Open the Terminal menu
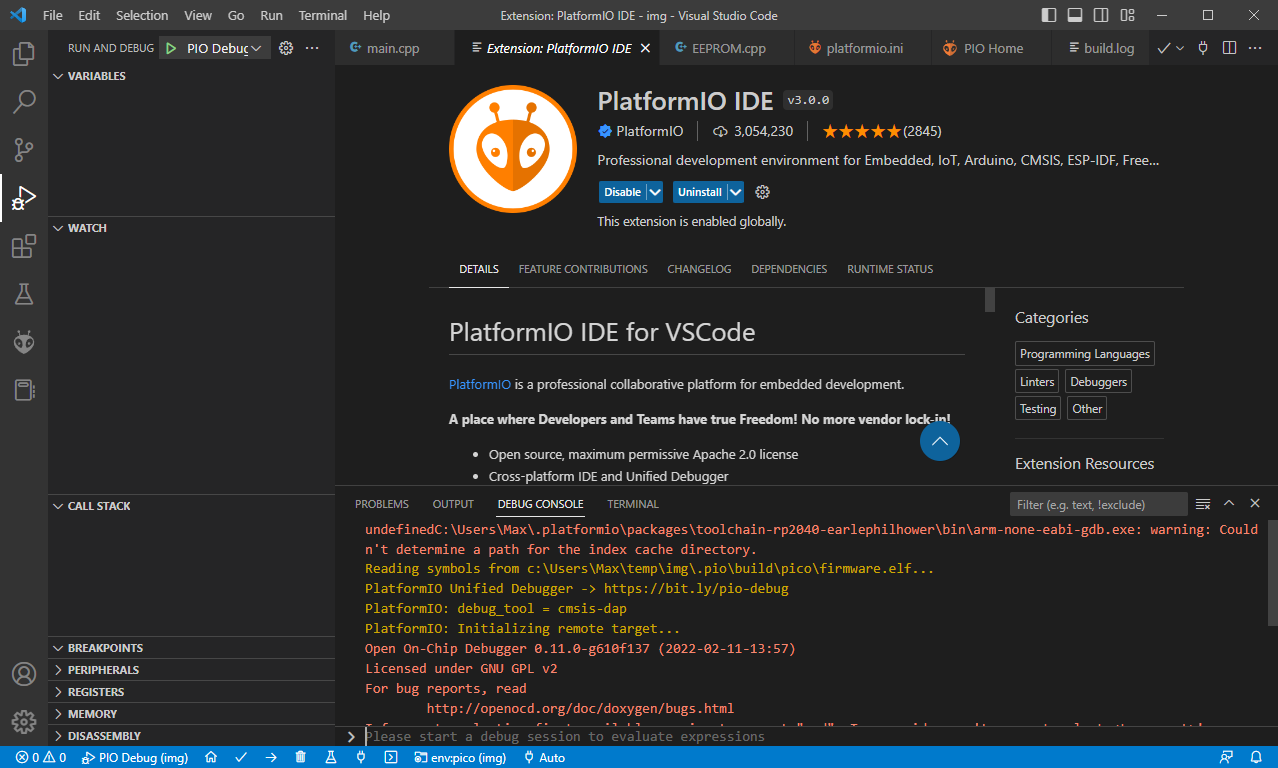Image resolution: width=1278 pixels, height=768 pixels. pyautogui.click(x=323, y=16)
